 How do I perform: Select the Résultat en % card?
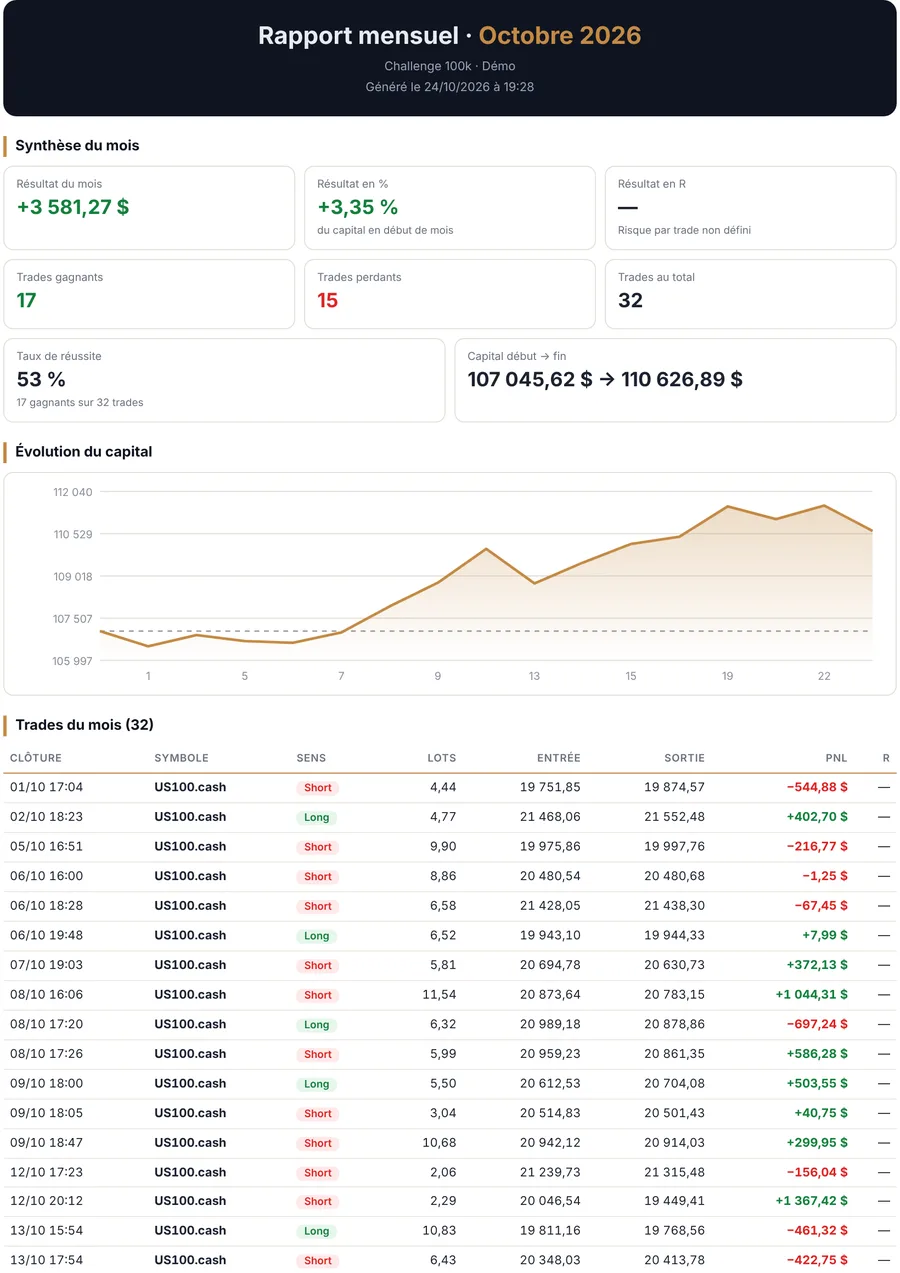(450, 208)
